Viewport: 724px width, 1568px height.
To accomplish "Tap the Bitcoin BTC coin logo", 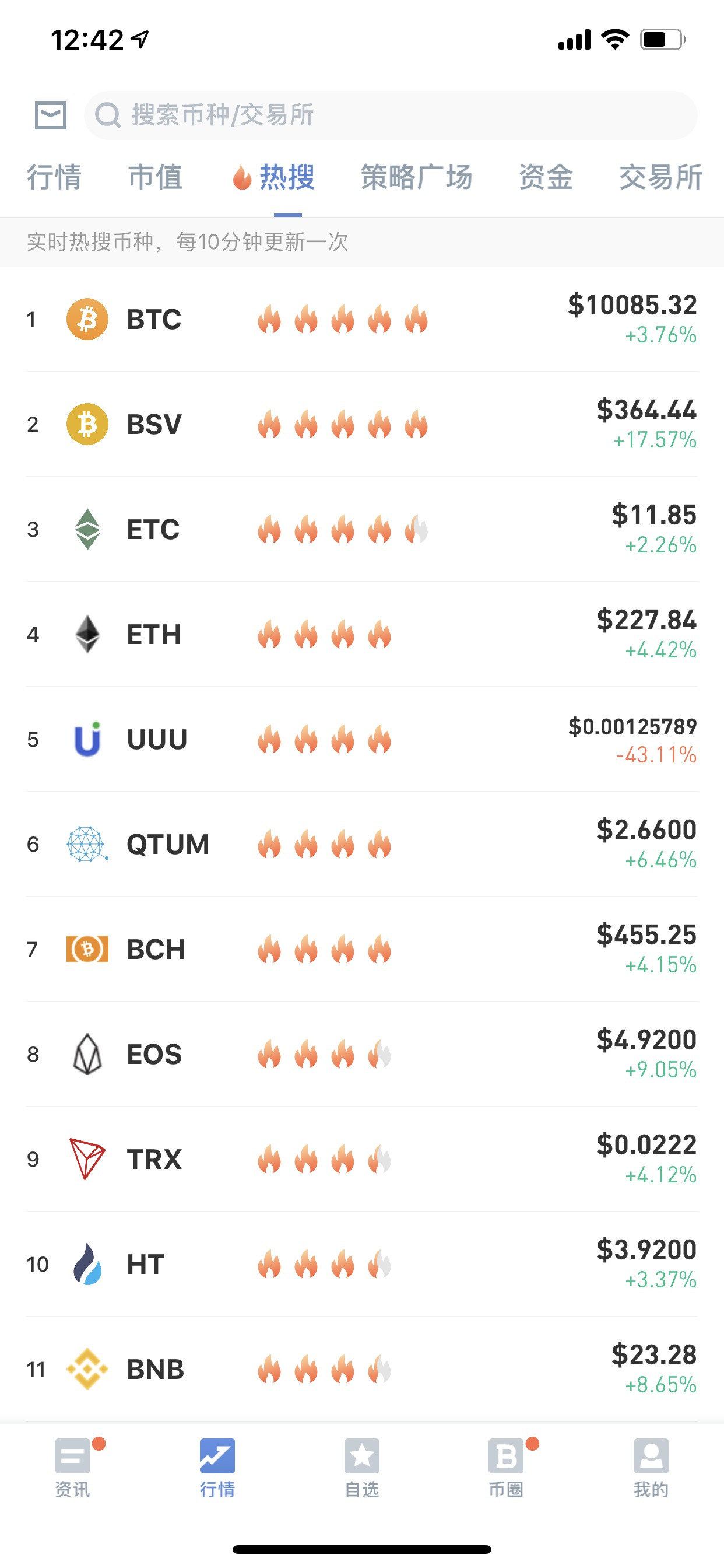I will pyautogui.click(x=87, y=319).
